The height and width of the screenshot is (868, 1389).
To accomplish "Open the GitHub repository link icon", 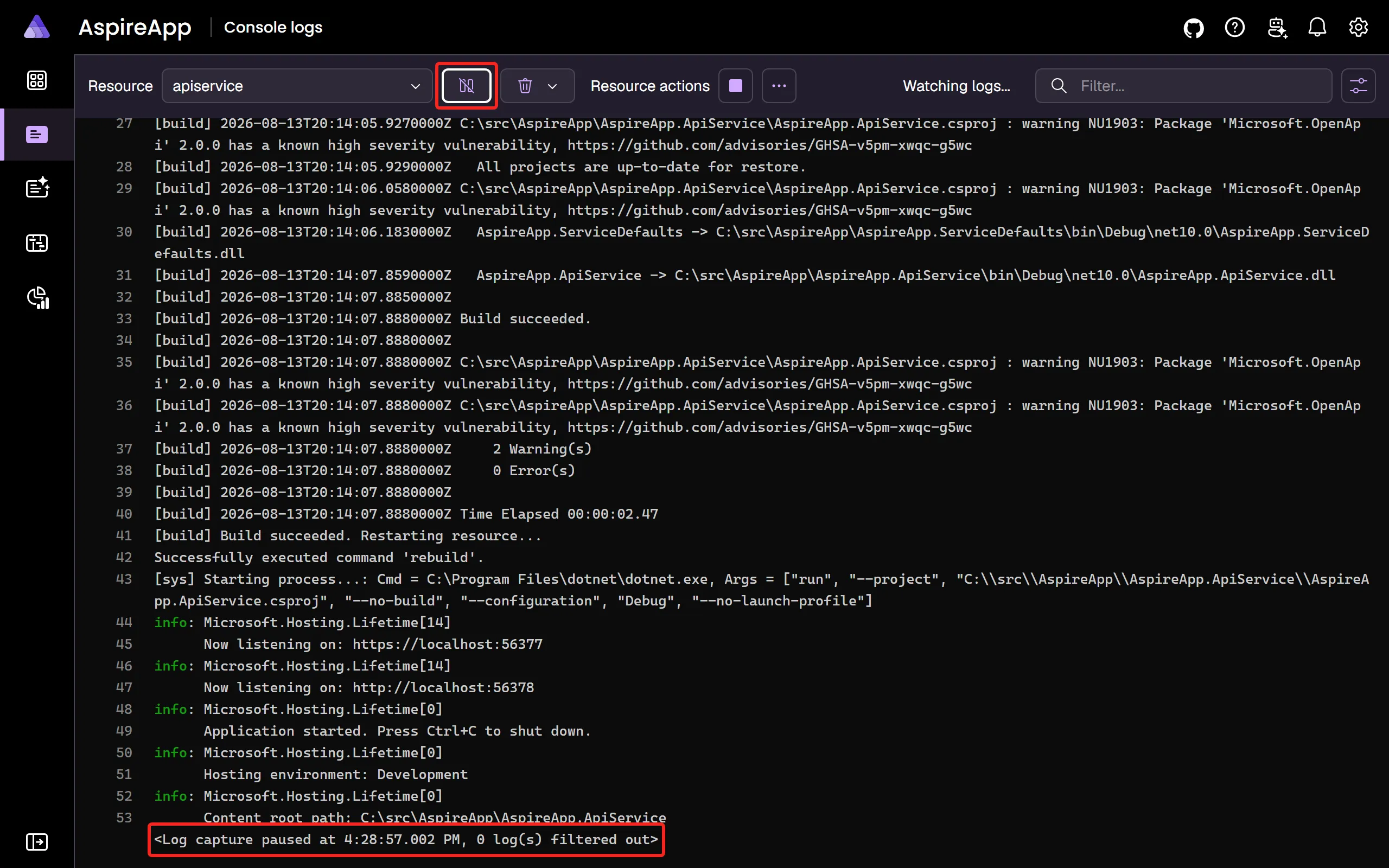I will click(x=1193, y=28).
